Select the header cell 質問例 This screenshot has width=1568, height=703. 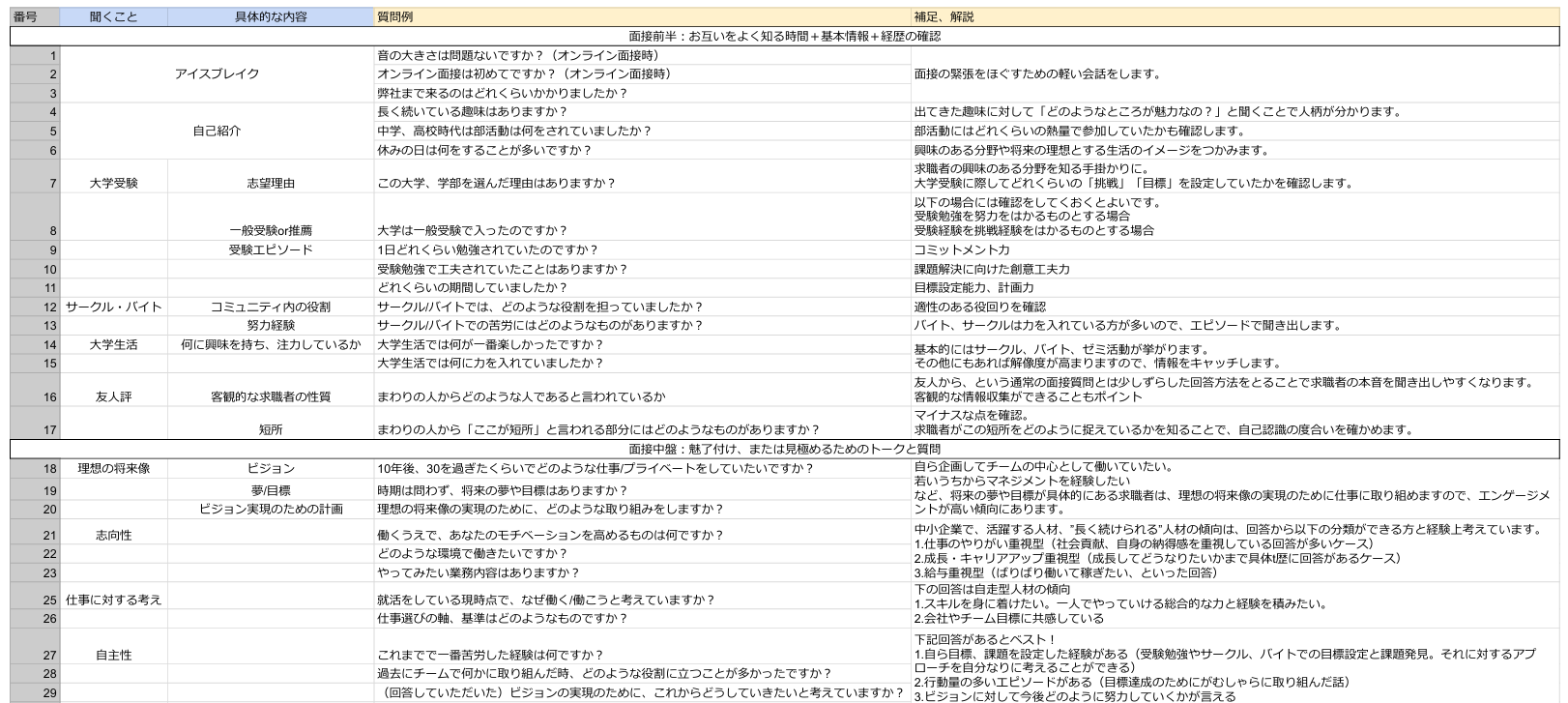[x=643, y=16]
